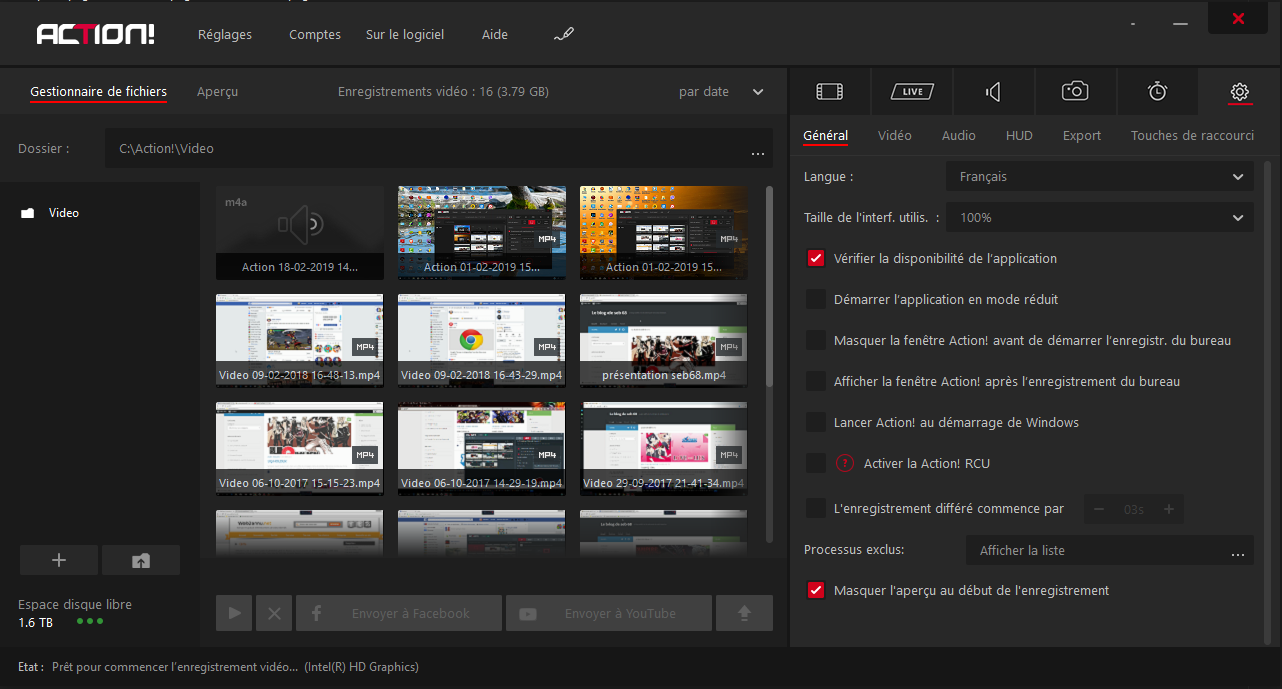The width and height of the screenshot is (1282, 689).
Task: Click the three dots beside the folder path
Action: click(x=757, y=153)
